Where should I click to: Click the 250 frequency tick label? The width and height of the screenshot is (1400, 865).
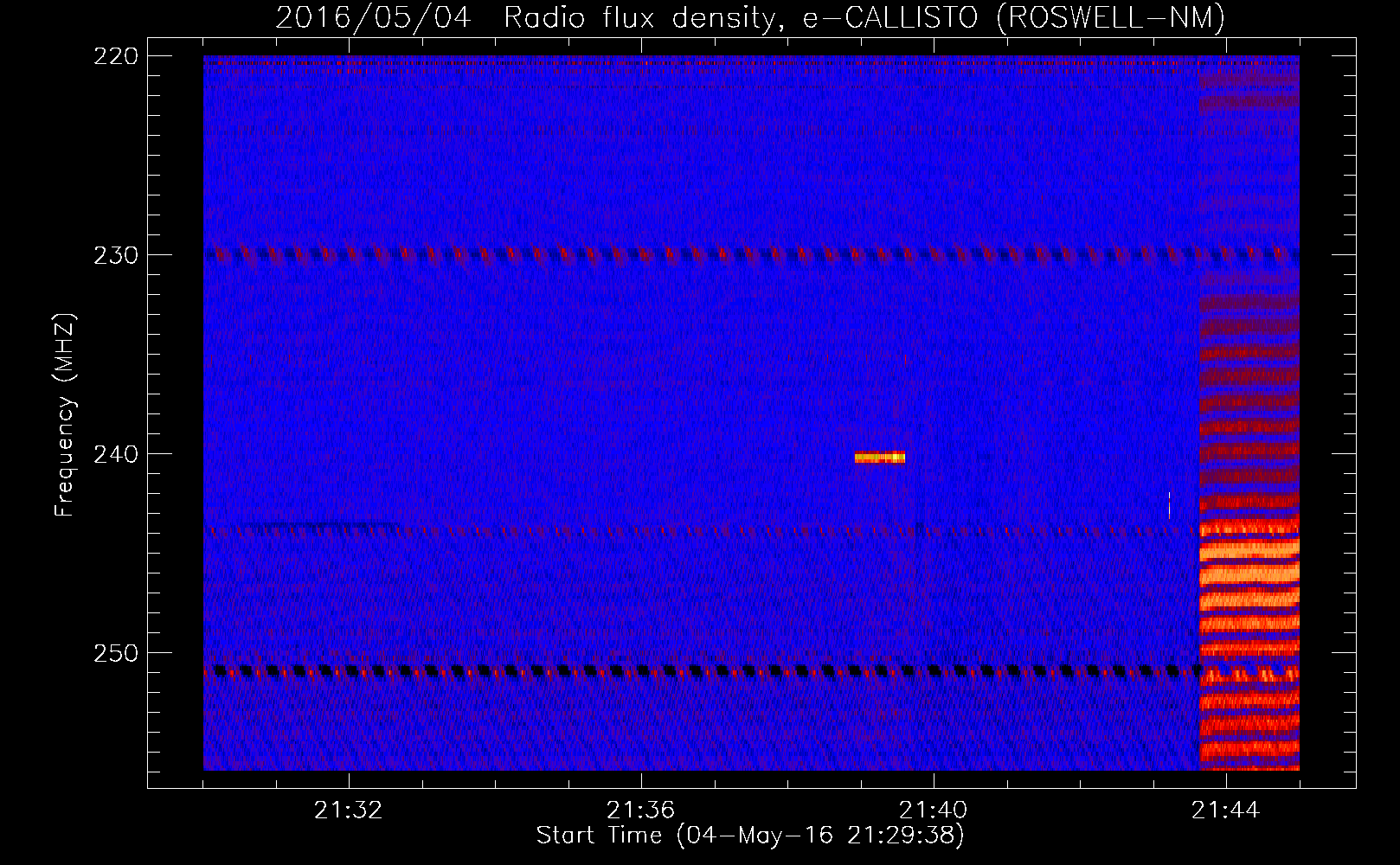(x=115, y=653)
